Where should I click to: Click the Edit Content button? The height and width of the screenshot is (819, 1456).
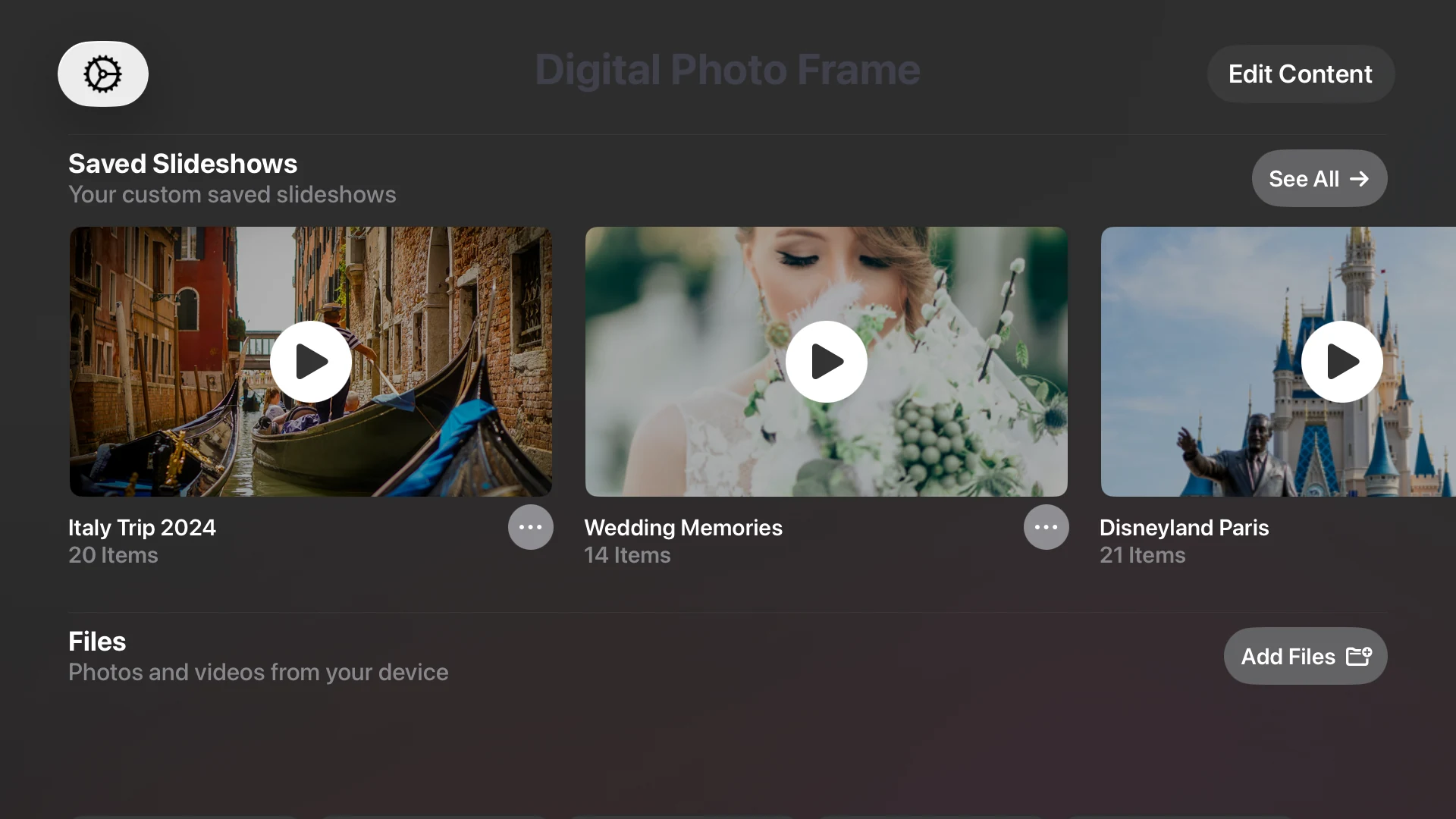[x=1301, y=74]
